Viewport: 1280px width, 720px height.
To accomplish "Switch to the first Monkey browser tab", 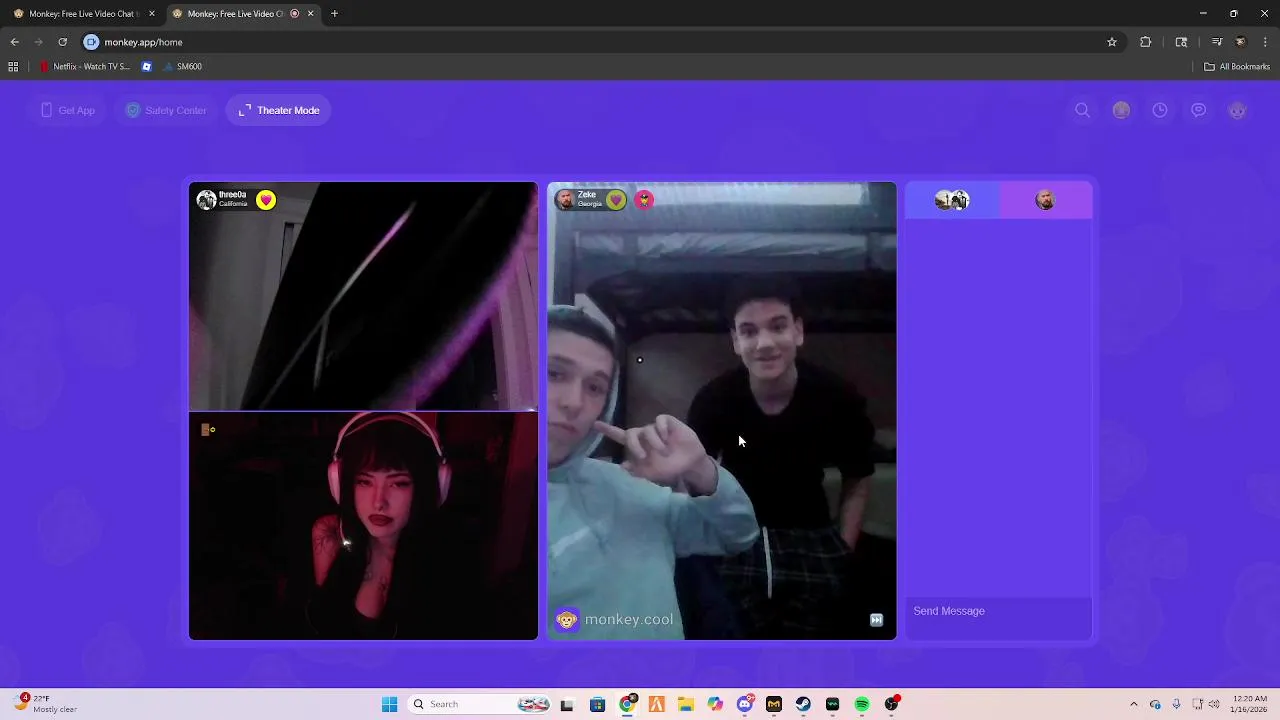I will pyautogui.click(x=83, y=14).
